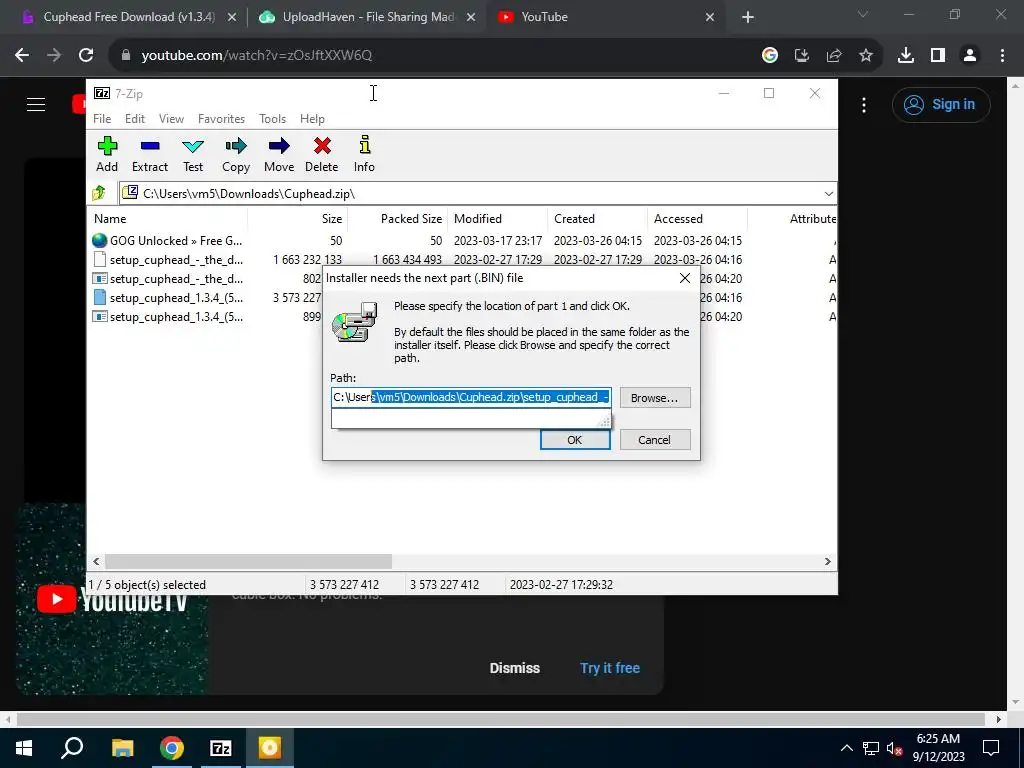
Task: Click the 7-Zip title bar logo icon
Action: pos(102,93)
